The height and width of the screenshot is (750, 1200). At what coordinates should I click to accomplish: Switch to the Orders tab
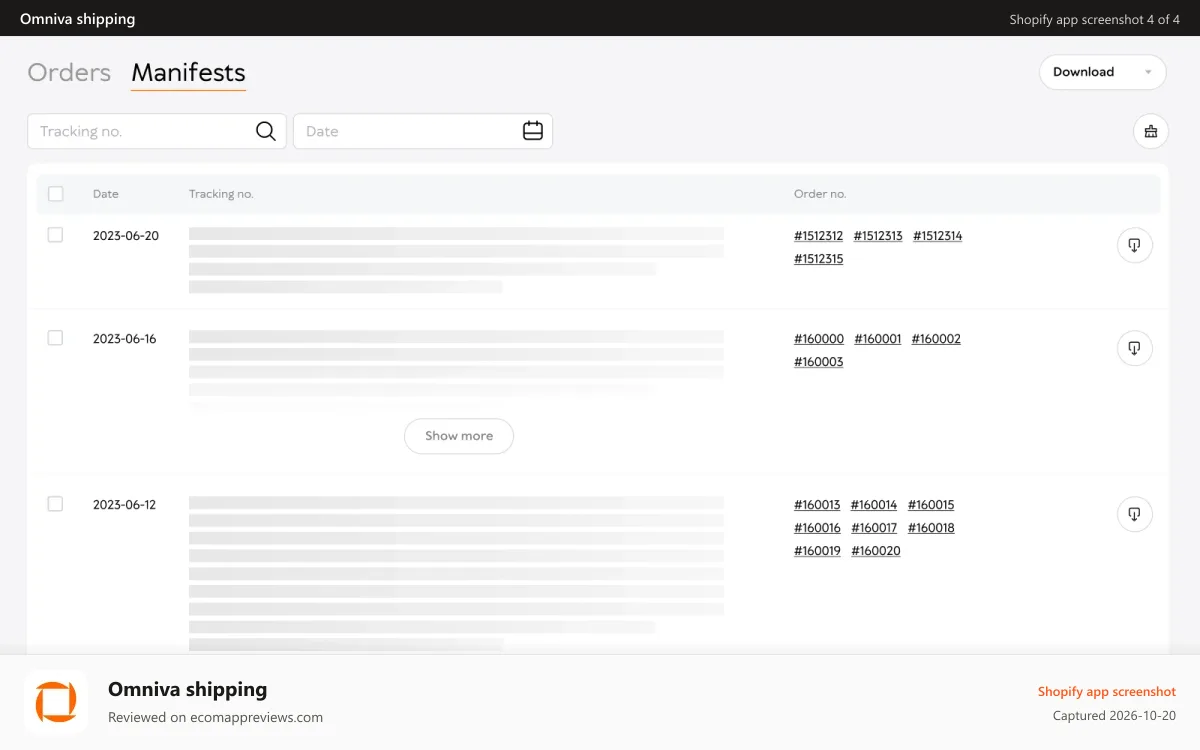coord(69,72)
